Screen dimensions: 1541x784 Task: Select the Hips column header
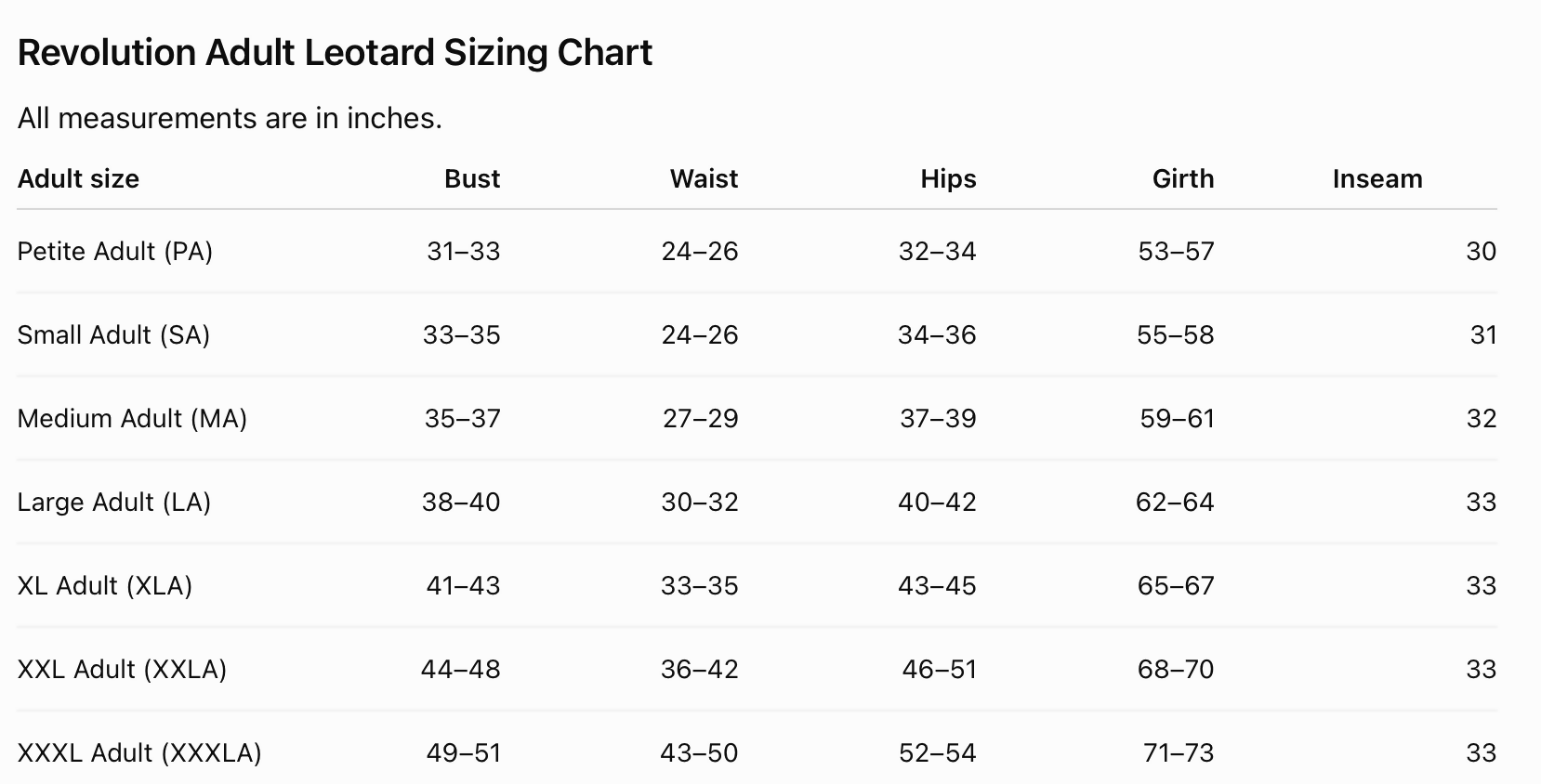[948, 178]
